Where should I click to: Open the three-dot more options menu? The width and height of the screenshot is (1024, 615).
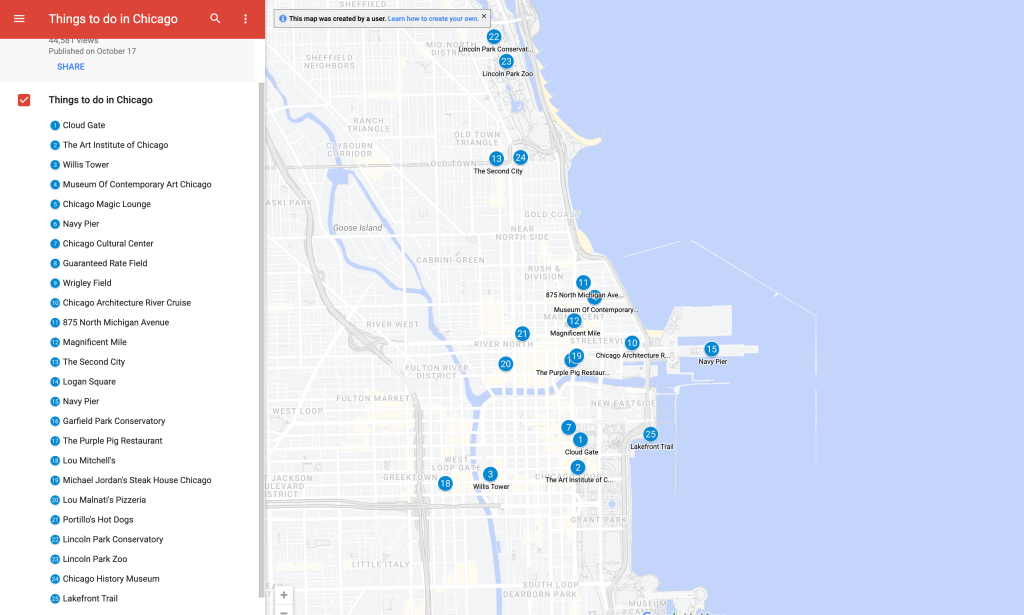(246, 19)
